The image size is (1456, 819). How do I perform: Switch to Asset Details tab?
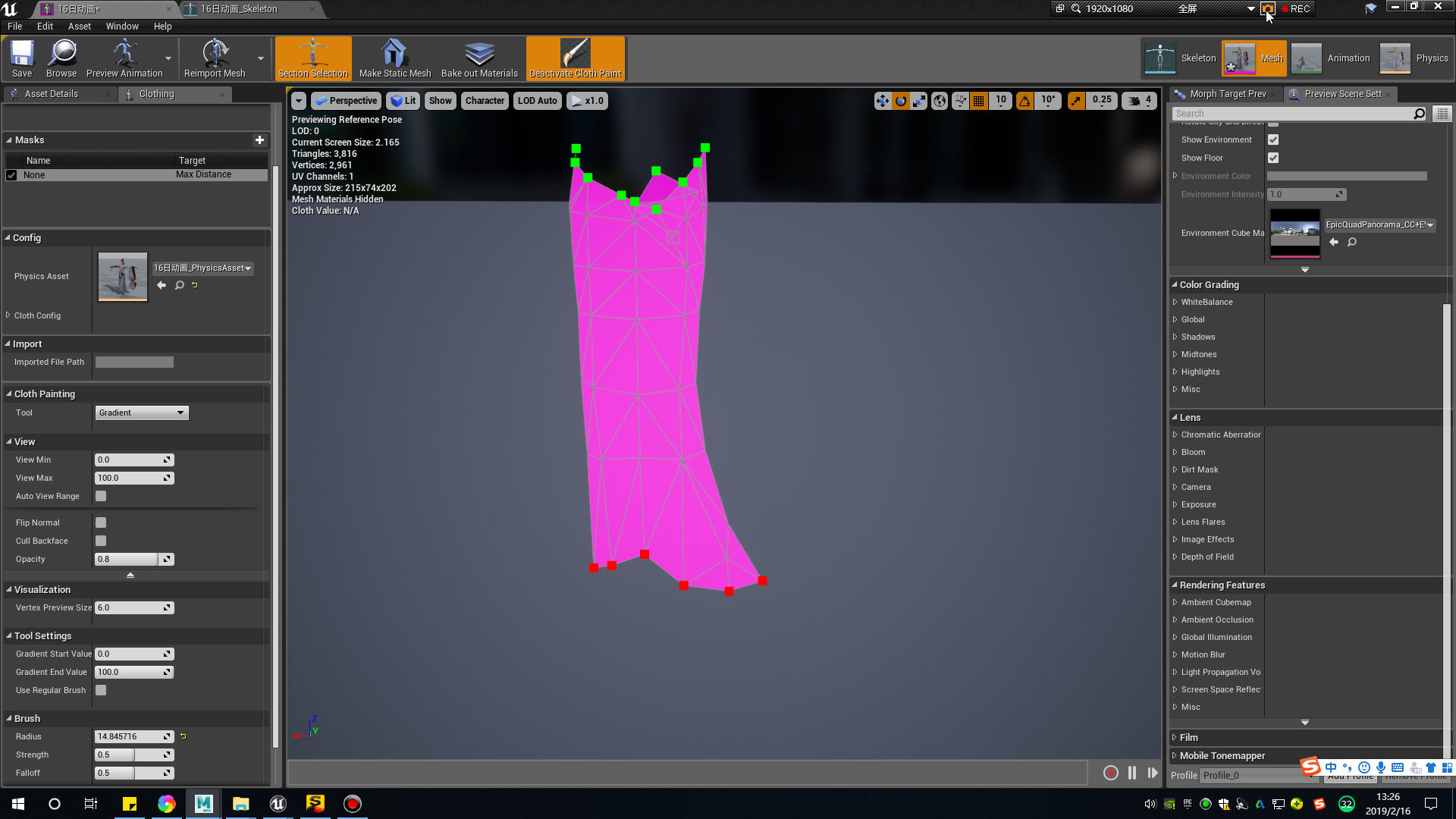click(52, 94)
